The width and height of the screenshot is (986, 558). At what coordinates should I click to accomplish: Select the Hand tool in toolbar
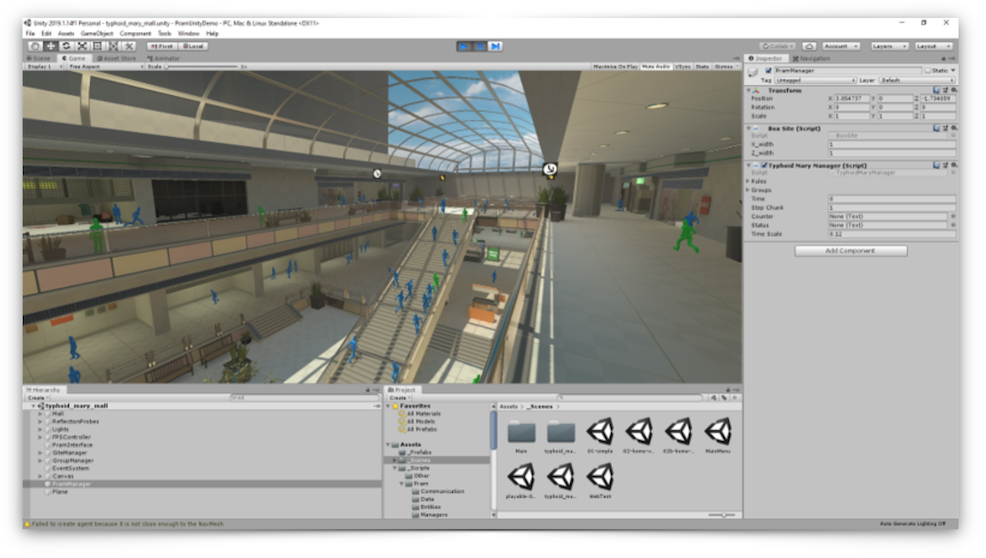35,46
